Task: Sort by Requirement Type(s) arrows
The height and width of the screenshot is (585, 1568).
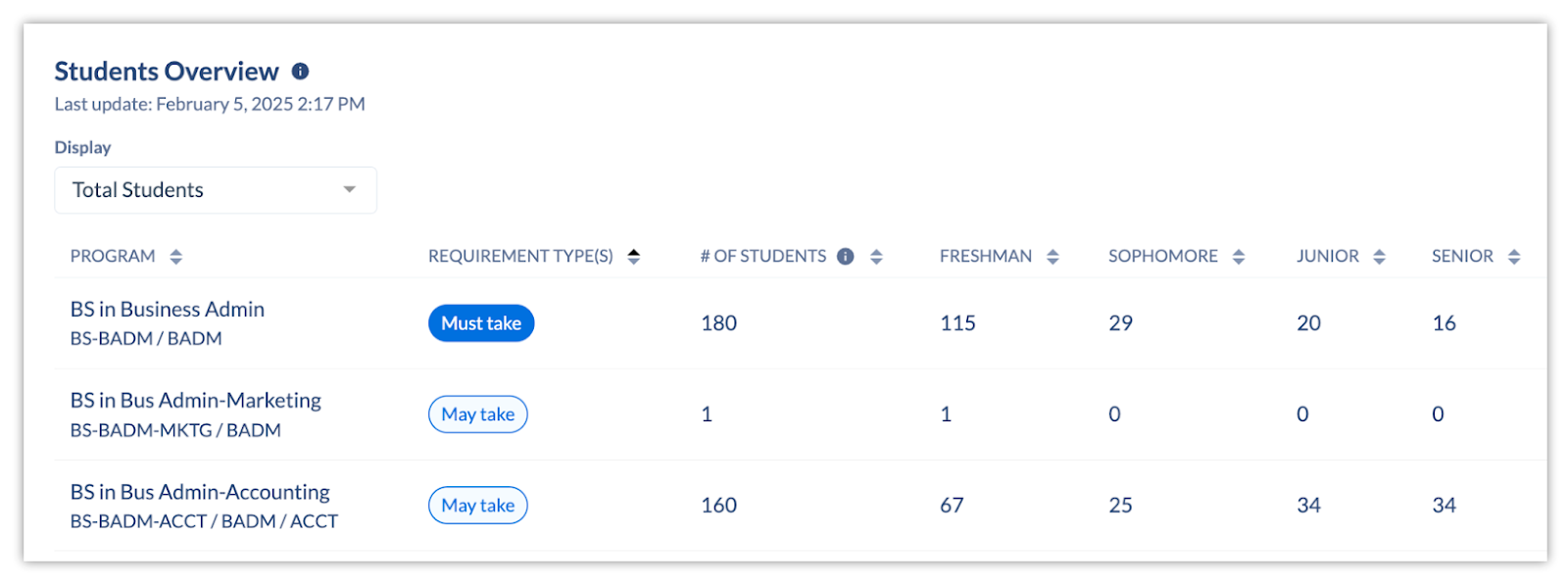Action: pos(634,257)
